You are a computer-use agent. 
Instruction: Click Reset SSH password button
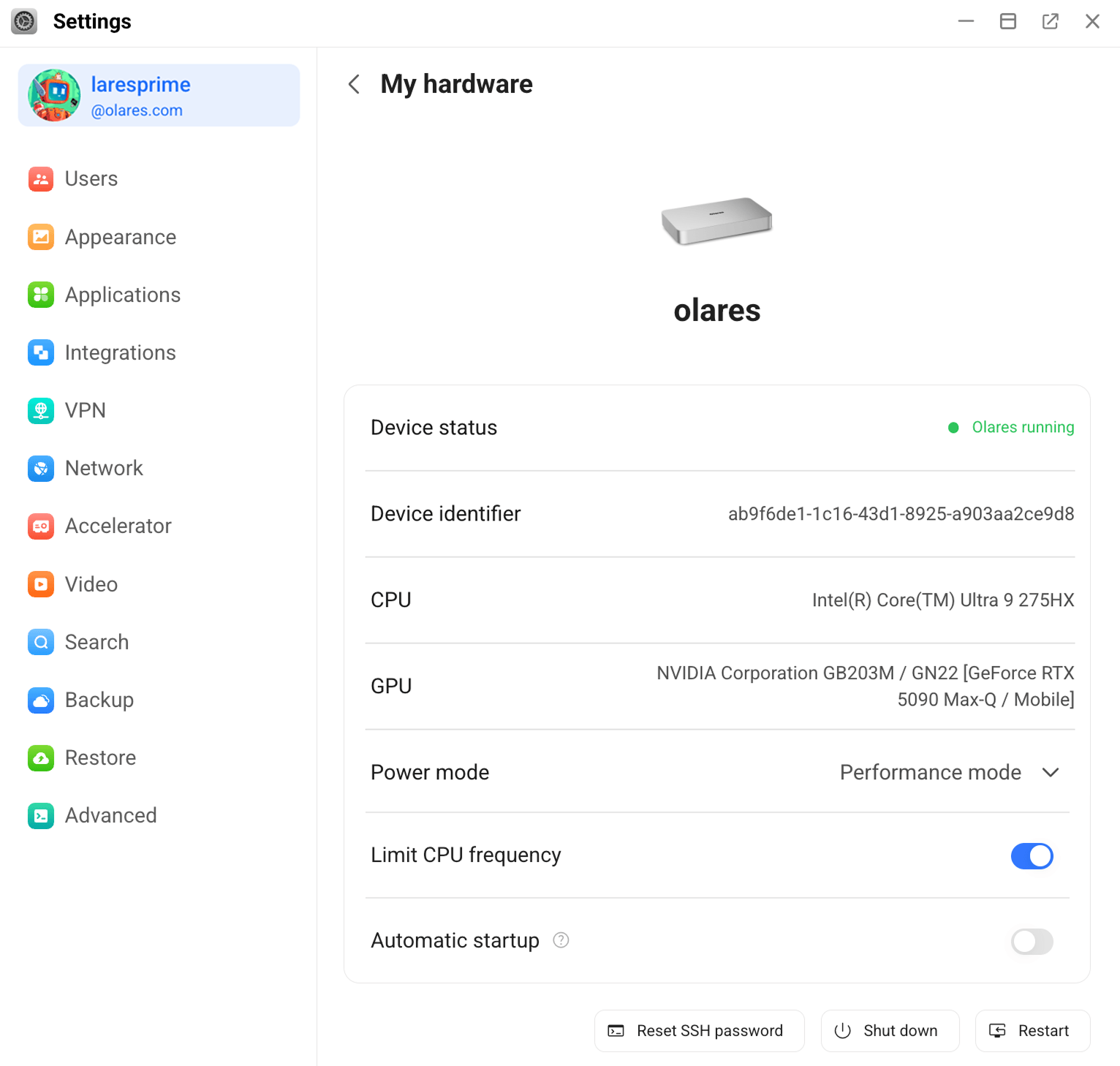700,1031
